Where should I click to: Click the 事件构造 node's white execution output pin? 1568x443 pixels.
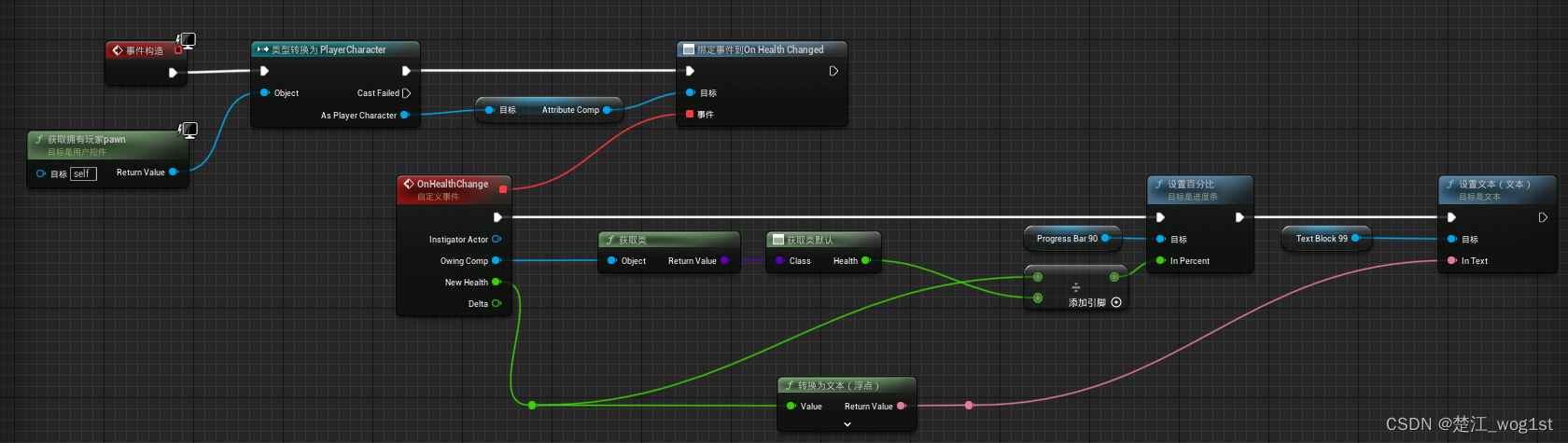(173, 73)
